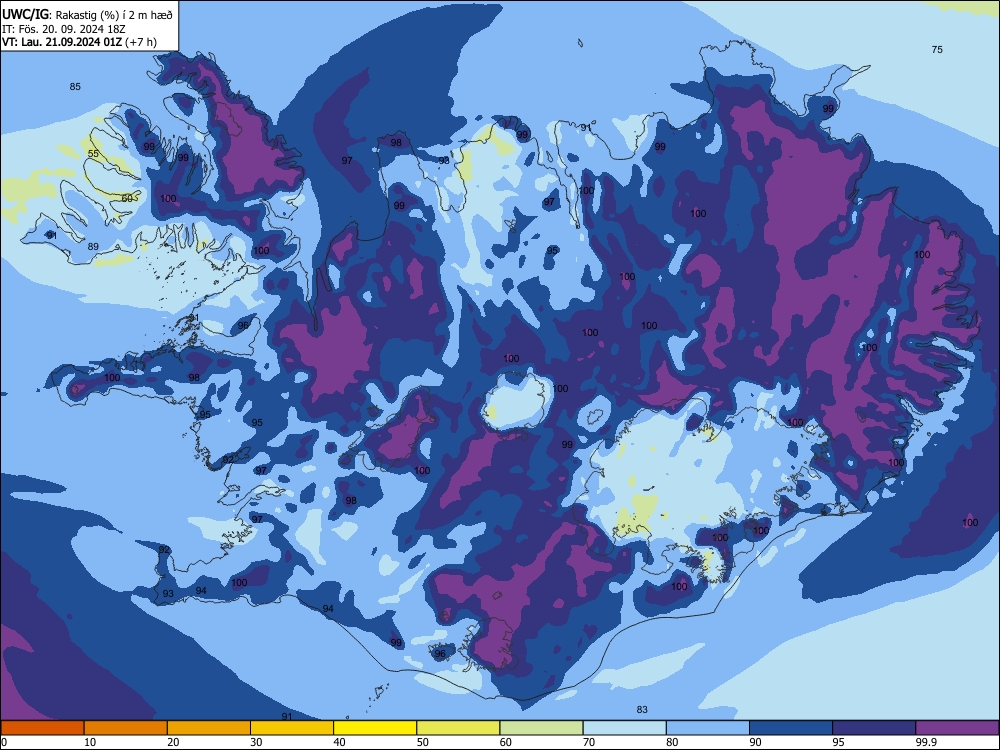Click the orange 10–20 legend swatch
This screenshot has width=1000, height=750.
pyautogui.click(x=126, y=728)
